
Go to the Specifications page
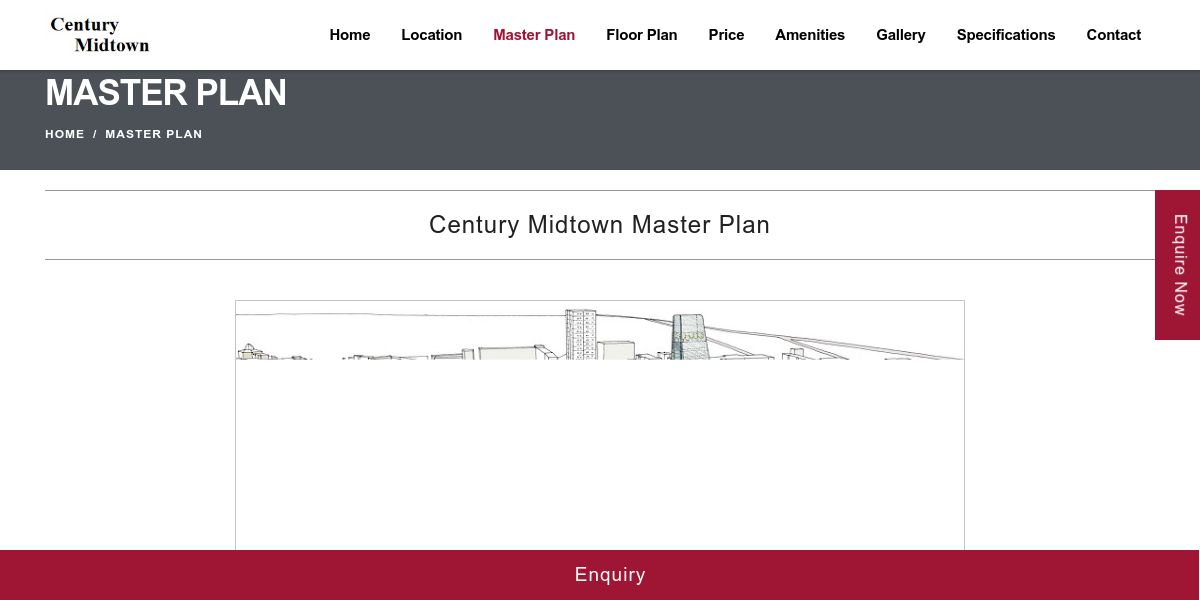(1006, 35)
